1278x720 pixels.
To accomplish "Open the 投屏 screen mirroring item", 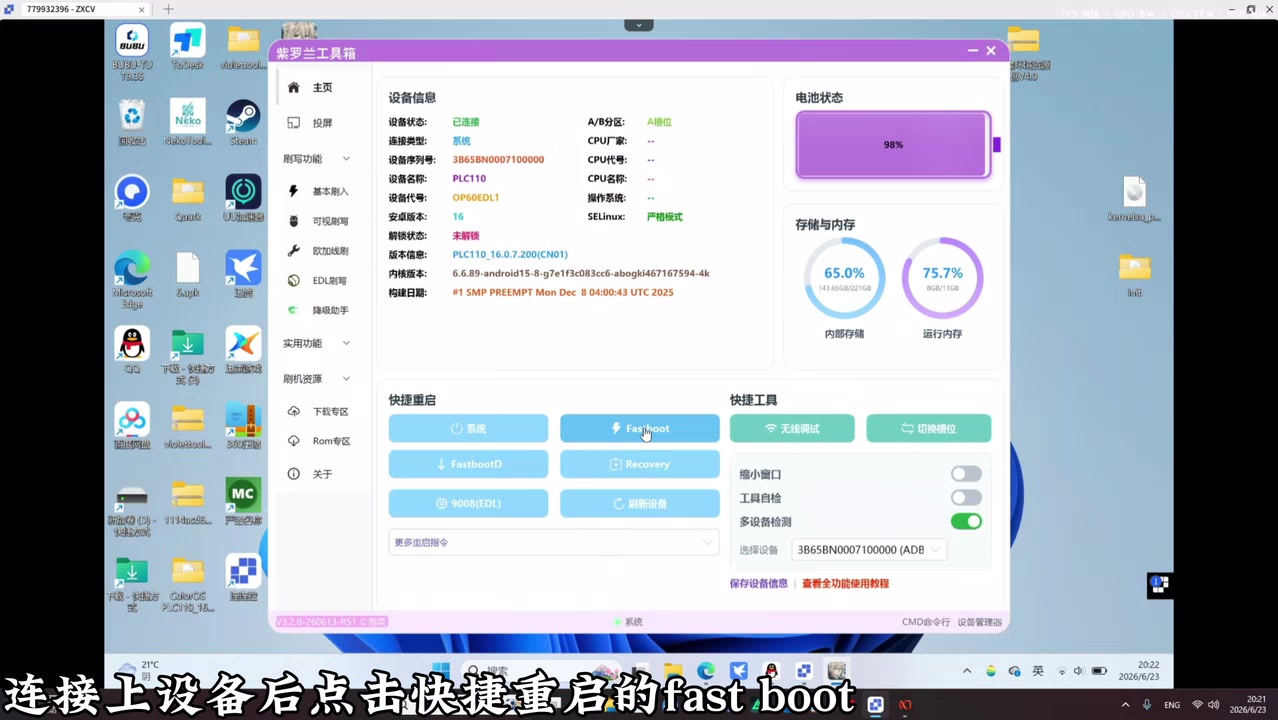I will coord(321,123).
